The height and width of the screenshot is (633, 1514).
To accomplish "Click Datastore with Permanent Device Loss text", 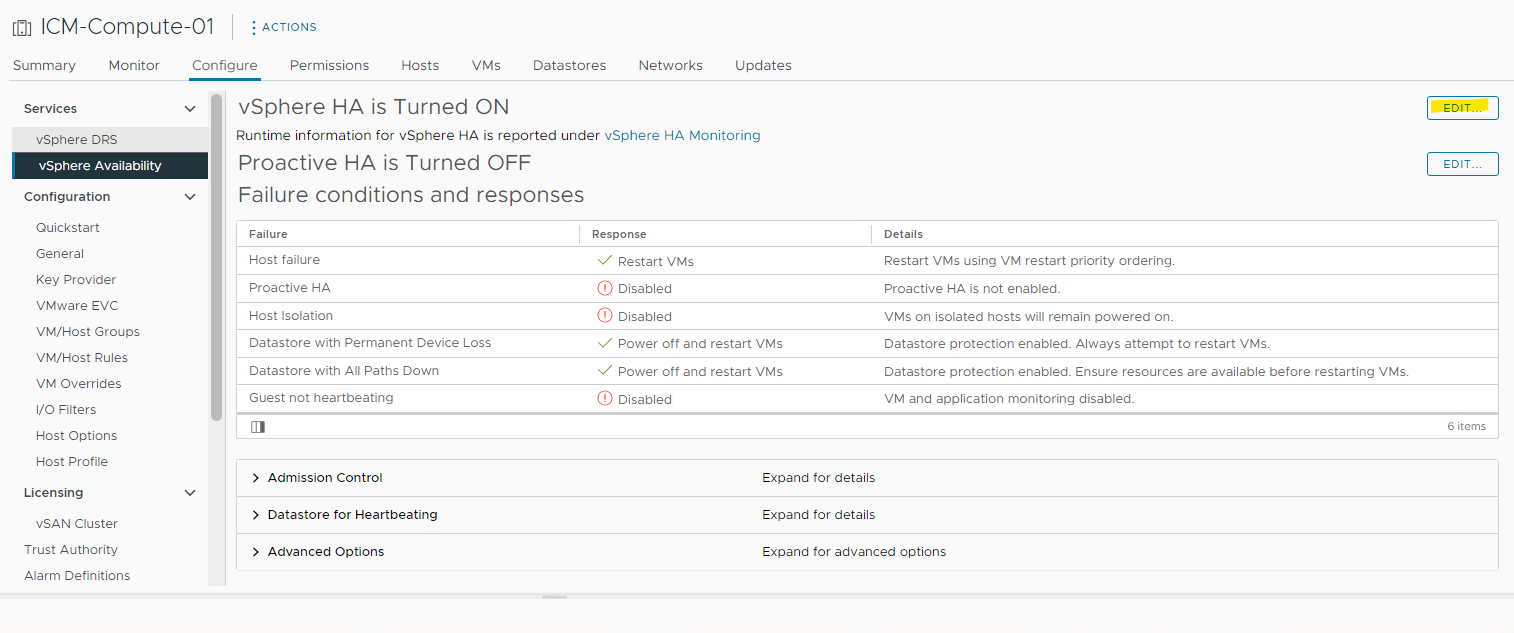I will 370,343.
